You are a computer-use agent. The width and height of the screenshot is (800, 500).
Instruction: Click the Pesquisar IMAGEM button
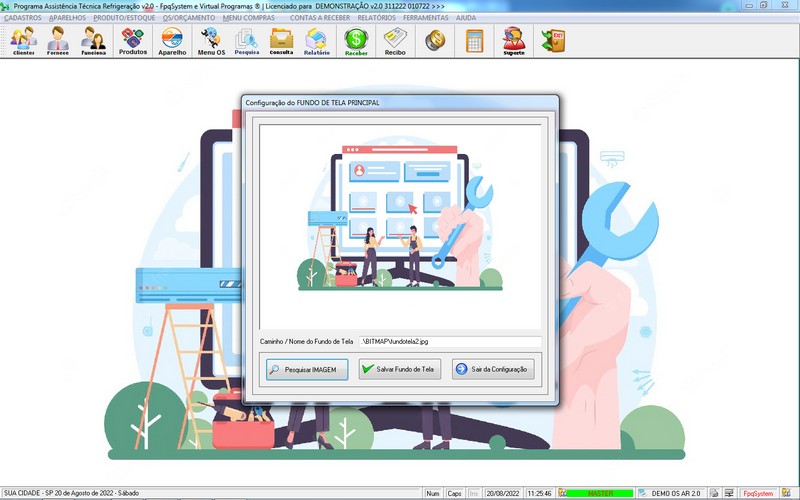click(x=307, y=369)
